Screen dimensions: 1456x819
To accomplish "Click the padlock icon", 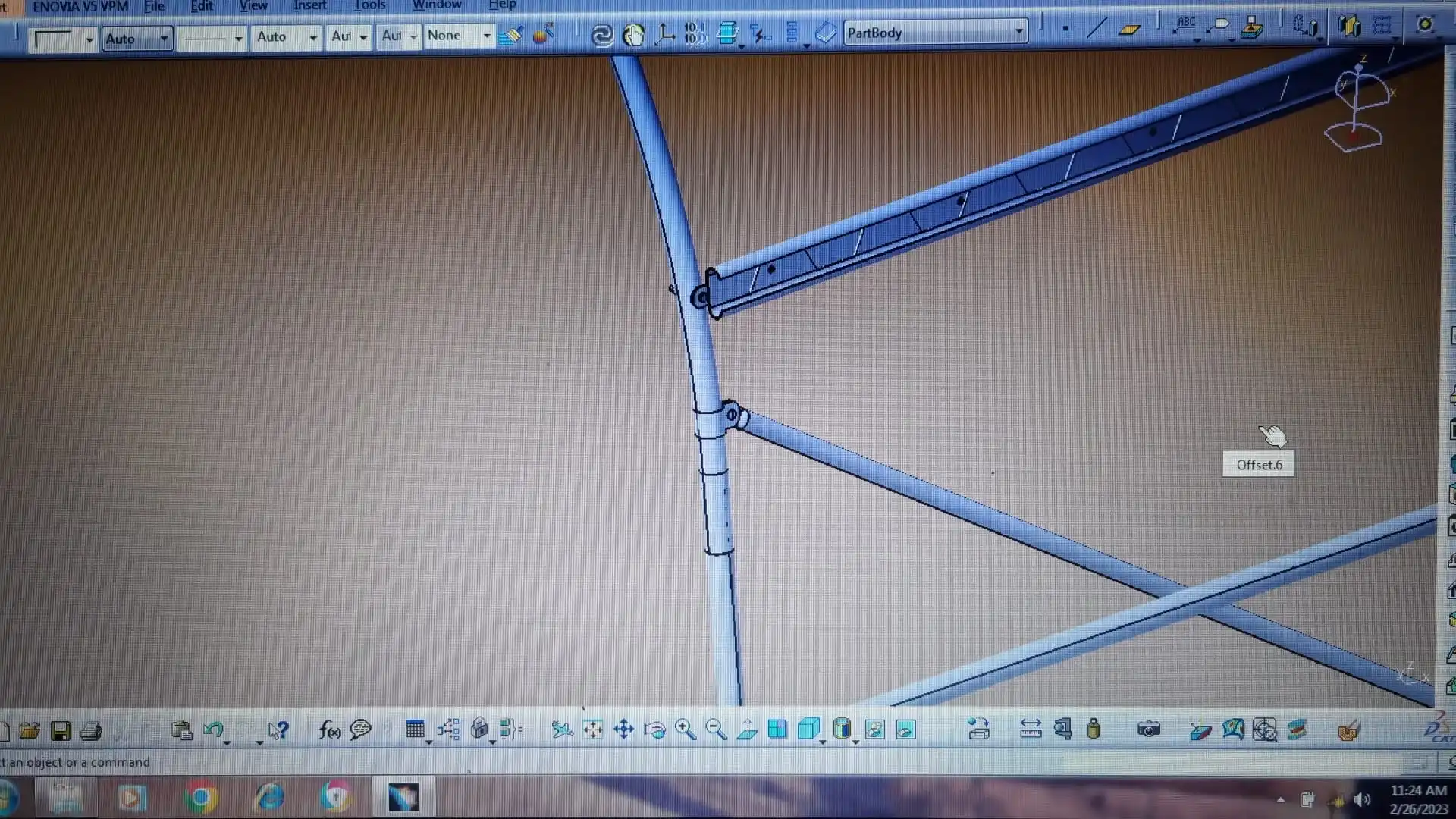I will pyautogui.click(x=479, y=730).
